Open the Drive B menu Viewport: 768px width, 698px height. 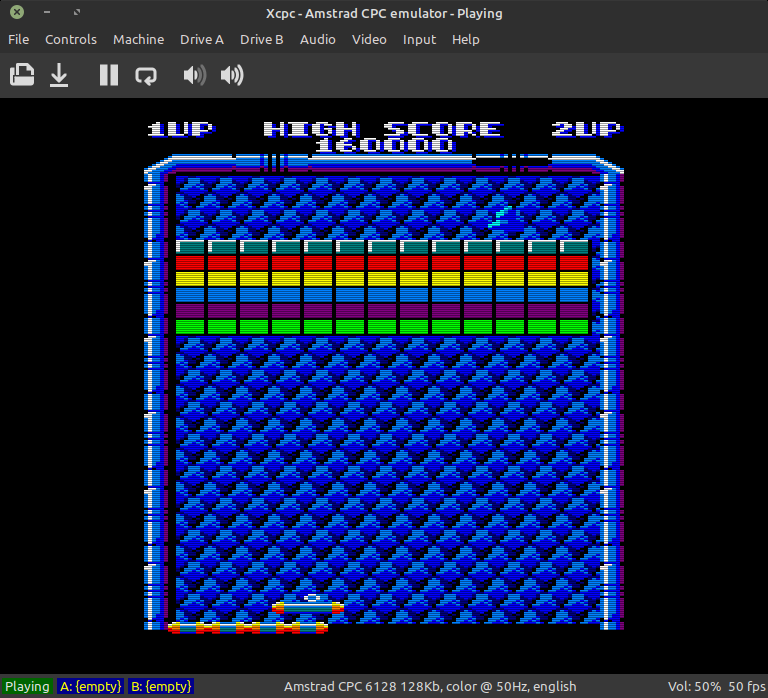tap(262, 40)
